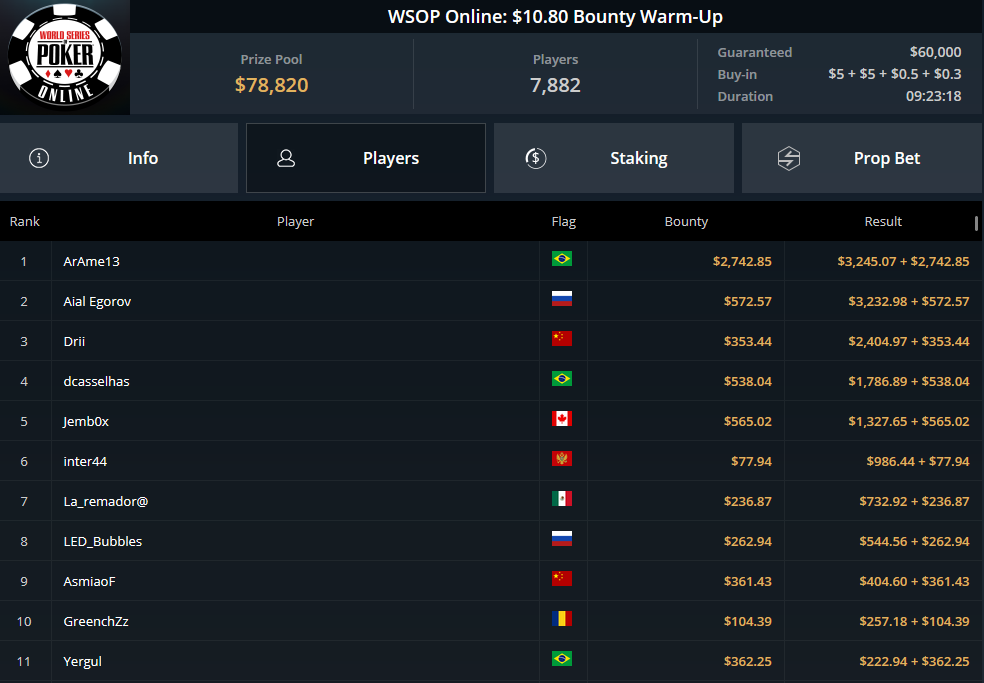Click the Result column header
Viewport: 984px width, 683px height.
[x=883, y=222]
